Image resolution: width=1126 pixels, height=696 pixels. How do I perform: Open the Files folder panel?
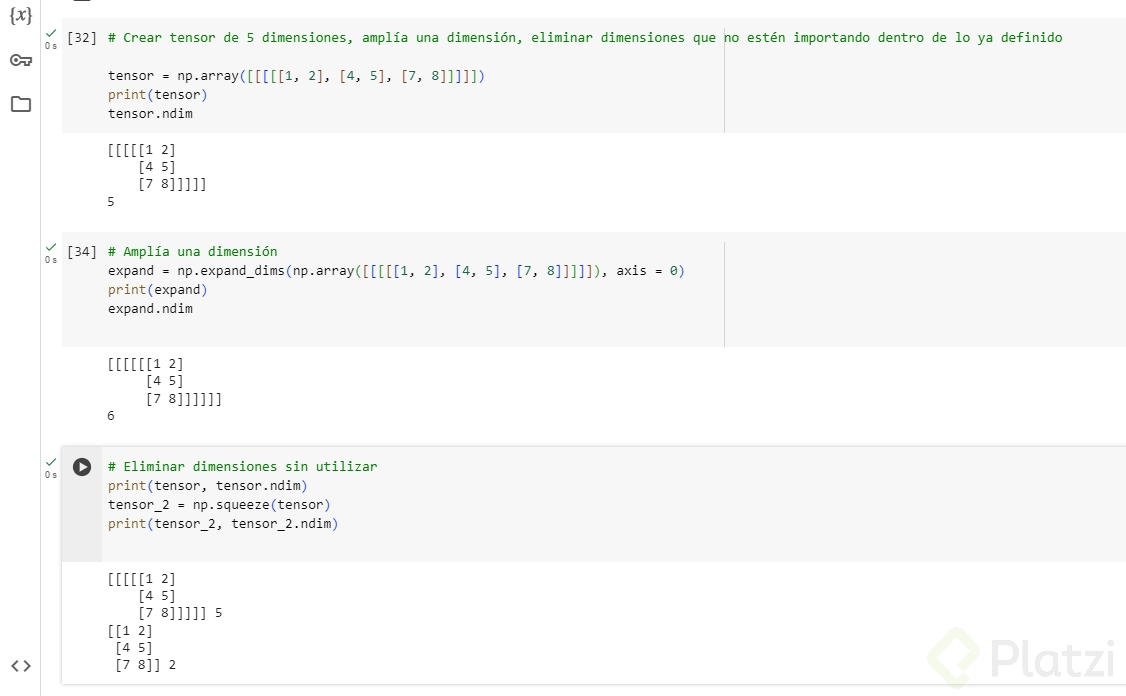[21, 104]
